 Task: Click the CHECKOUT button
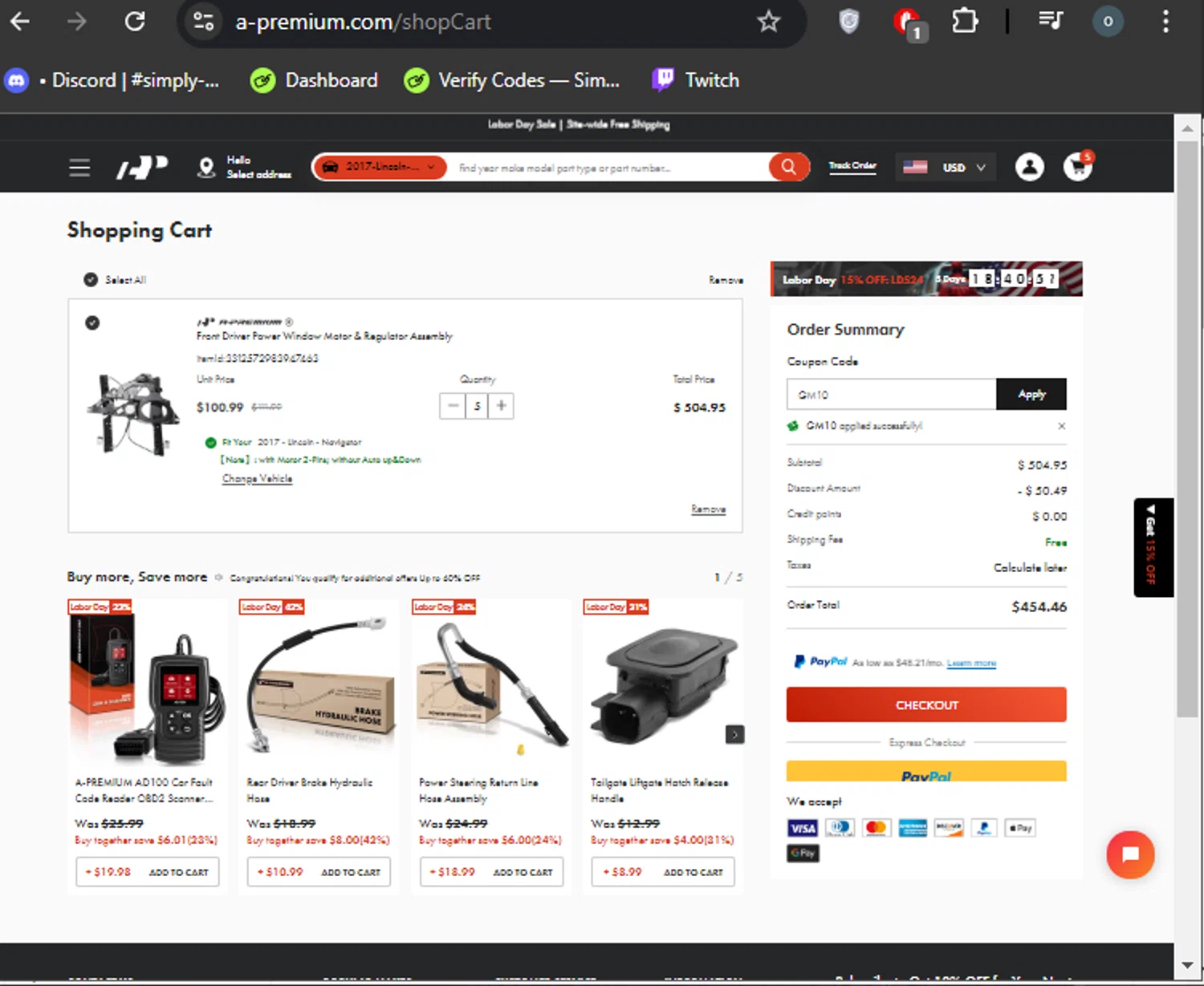(x=926, y=704)
